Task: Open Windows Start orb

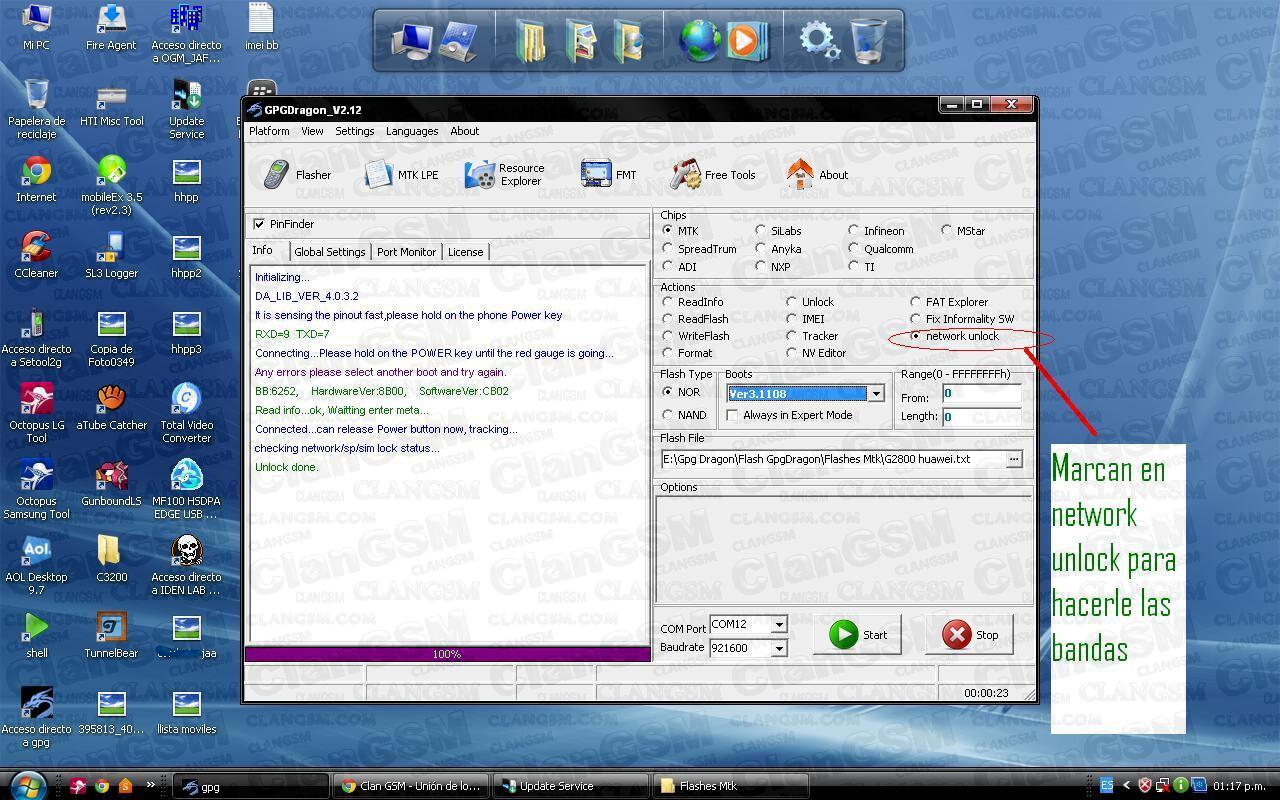Action: (27, 785)
